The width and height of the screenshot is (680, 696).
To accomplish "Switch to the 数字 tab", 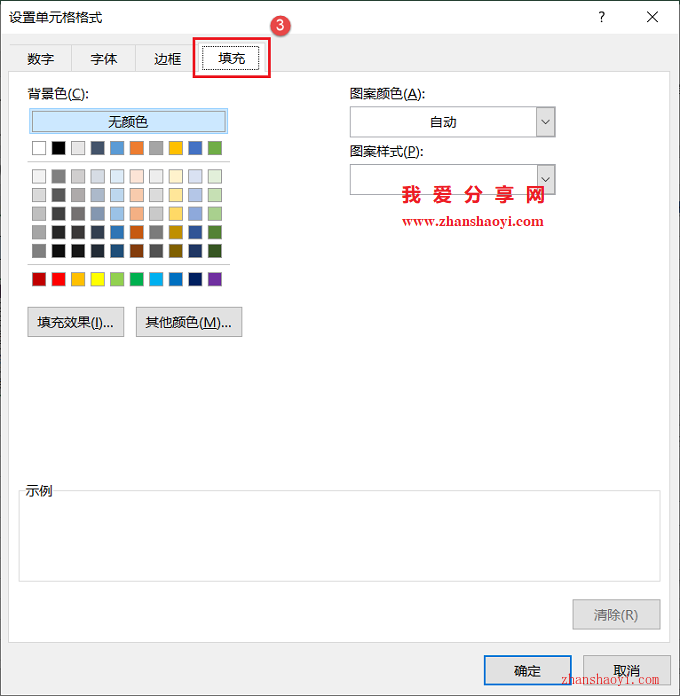I will [x=40, y=59].
